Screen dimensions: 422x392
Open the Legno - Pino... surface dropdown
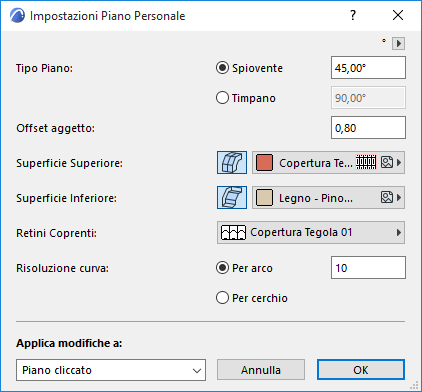(x=328, y=197)
